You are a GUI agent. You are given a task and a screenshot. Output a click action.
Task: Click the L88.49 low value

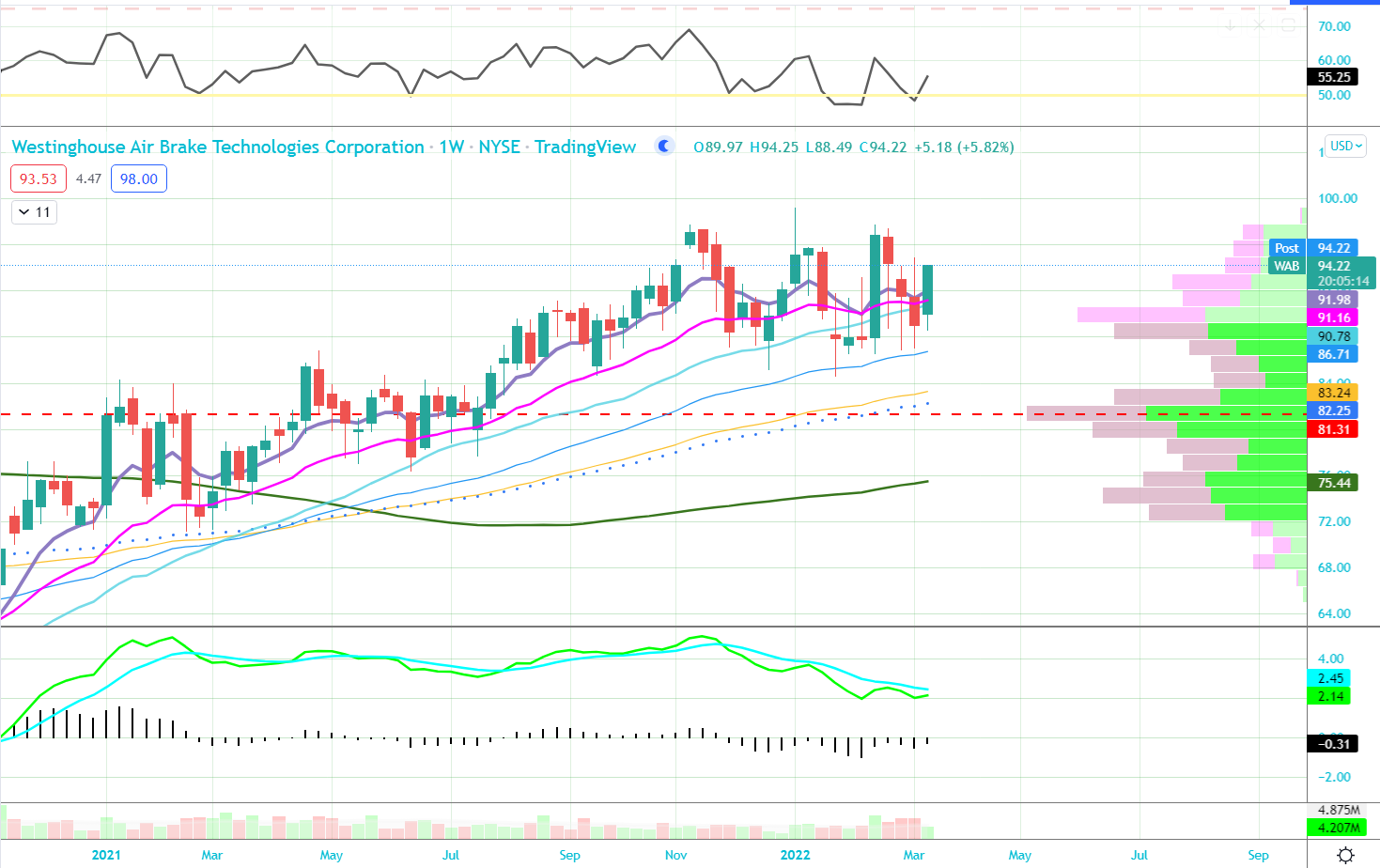[829, 147]
